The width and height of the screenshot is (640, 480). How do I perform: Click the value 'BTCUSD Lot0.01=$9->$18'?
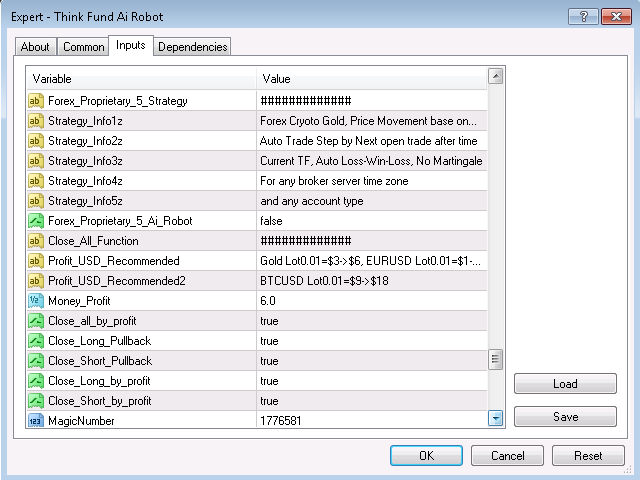pos(324,281)
